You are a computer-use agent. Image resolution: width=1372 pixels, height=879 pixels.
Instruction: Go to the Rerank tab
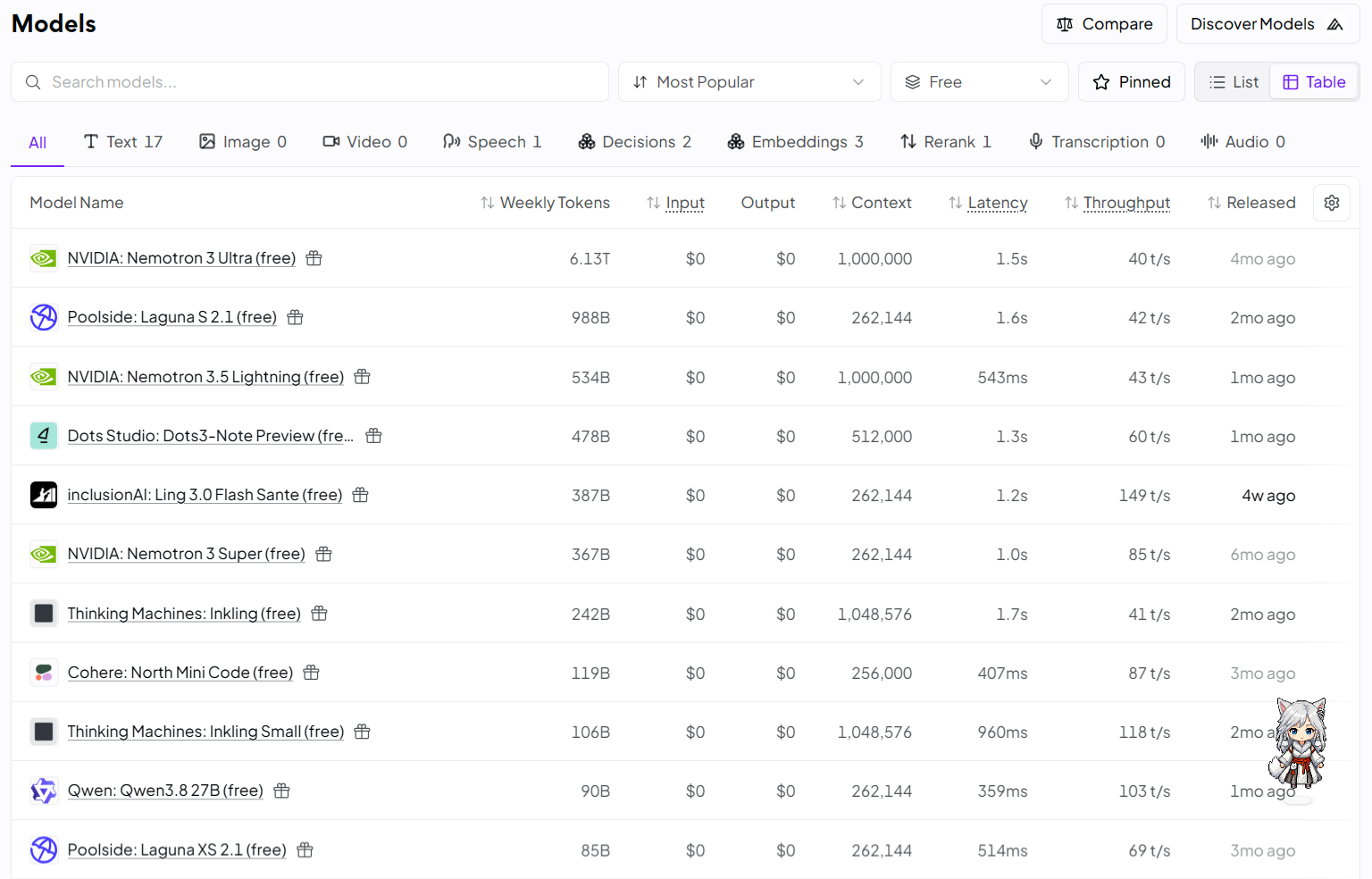pyautogui.click(x=946, y=142)
